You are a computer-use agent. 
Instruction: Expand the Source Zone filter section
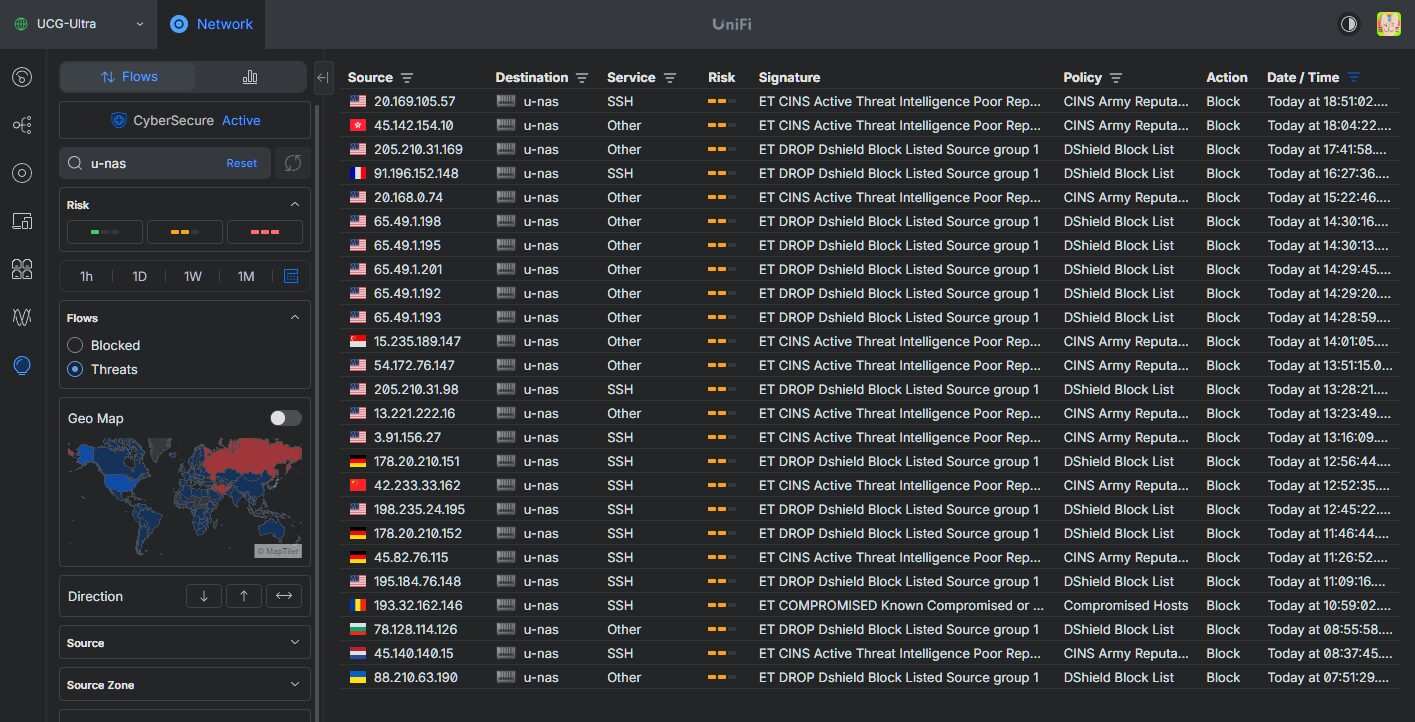[x=184, y=685]
